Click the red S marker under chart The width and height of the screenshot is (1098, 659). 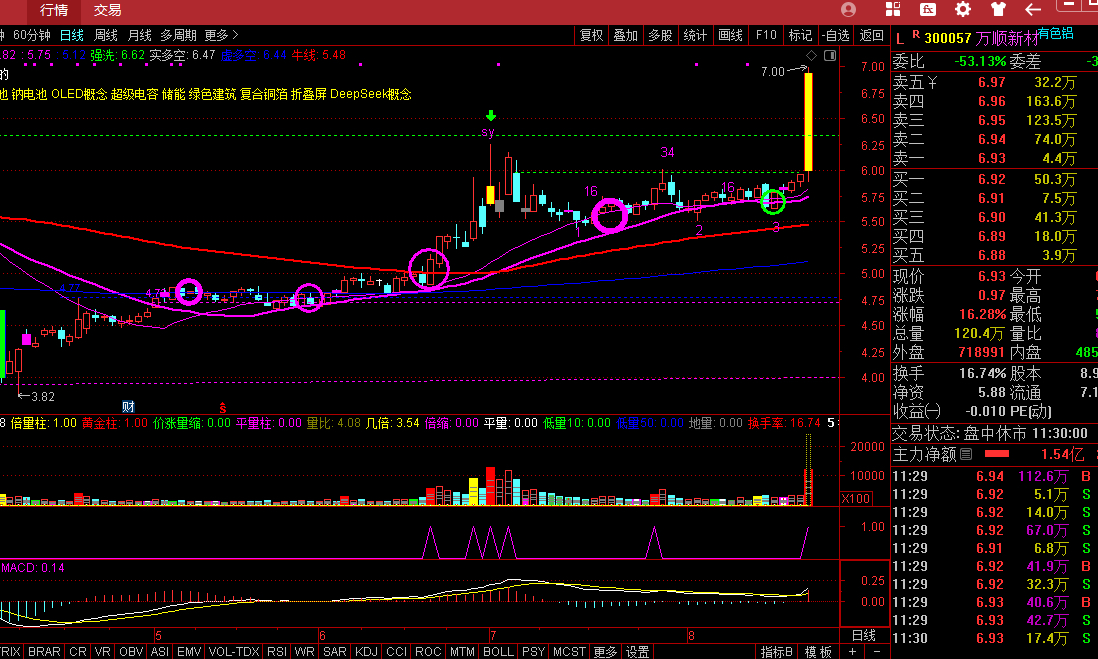tap(223, 408)
